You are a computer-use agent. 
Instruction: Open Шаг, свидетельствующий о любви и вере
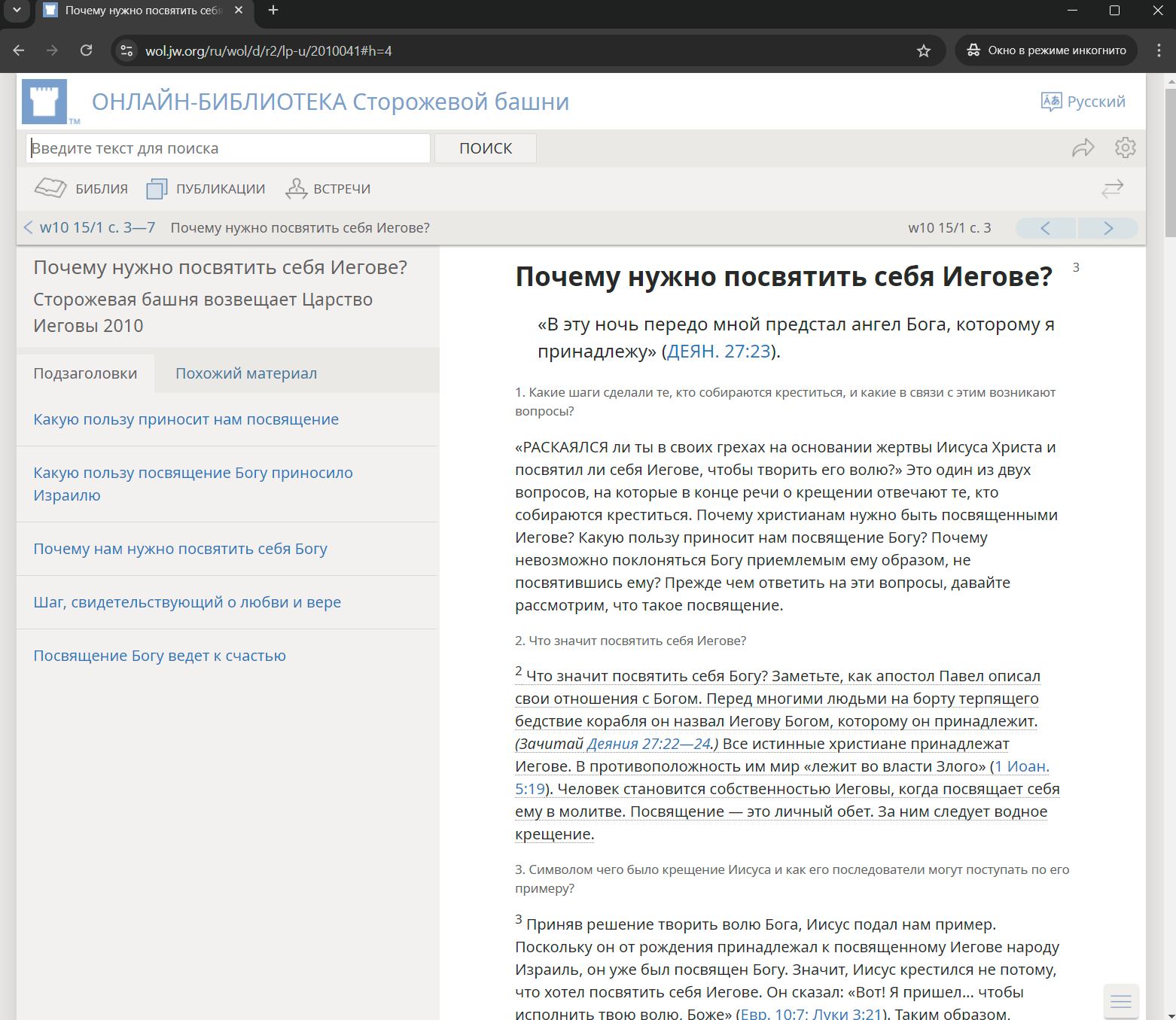click(187, 602)
